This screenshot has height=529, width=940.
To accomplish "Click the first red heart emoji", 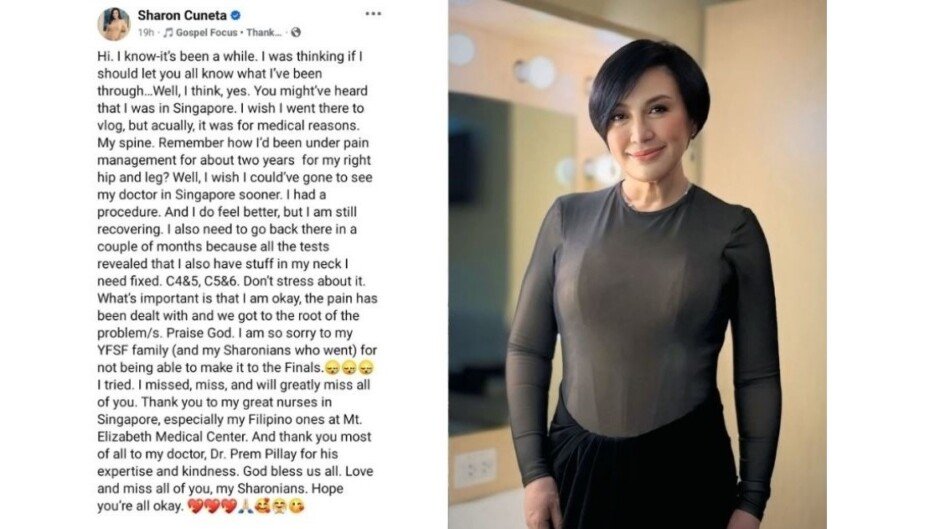I will (x=195, y=506).
